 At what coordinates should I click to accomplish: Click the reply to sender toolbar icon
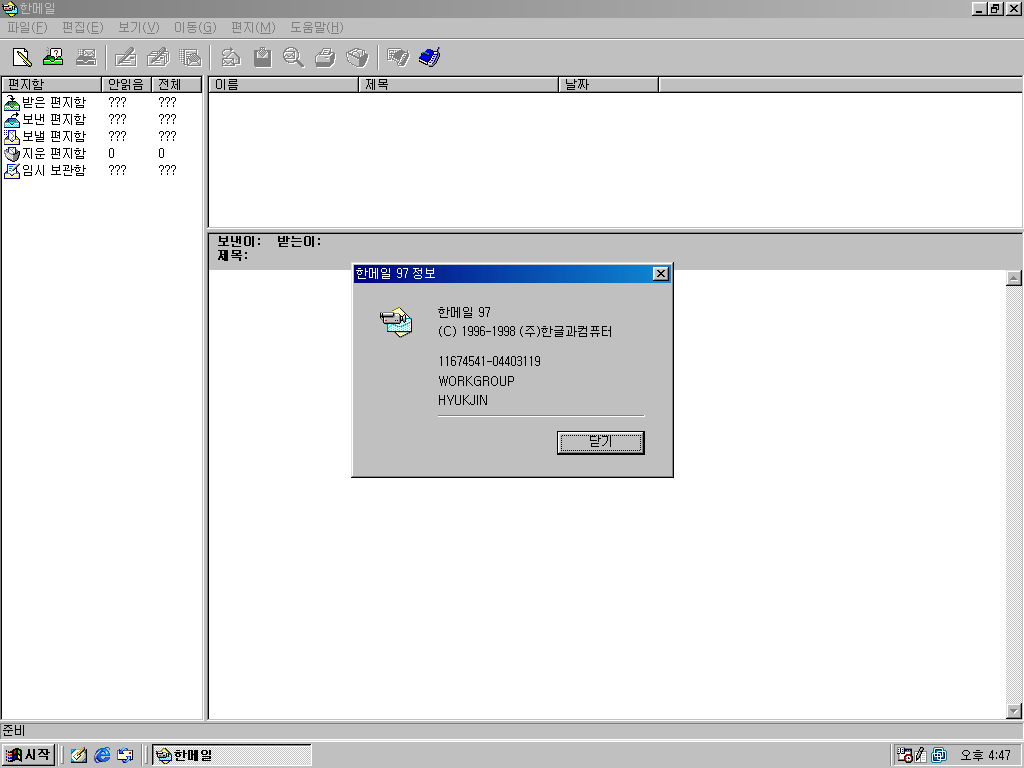(x=125, y=57)
